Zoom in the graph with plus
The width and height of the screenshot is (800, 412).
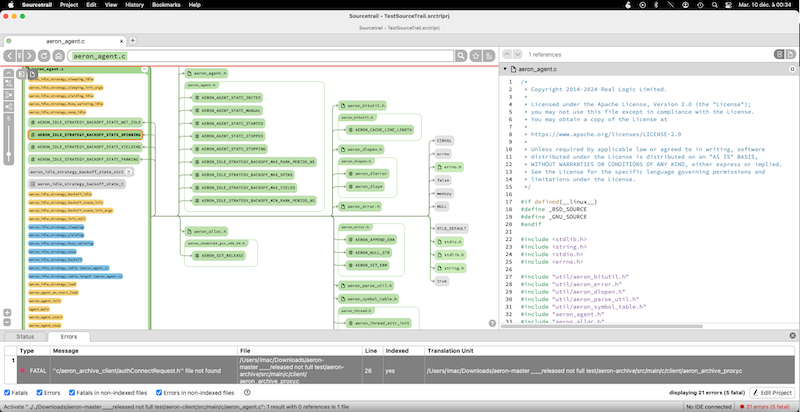point(7,313)
